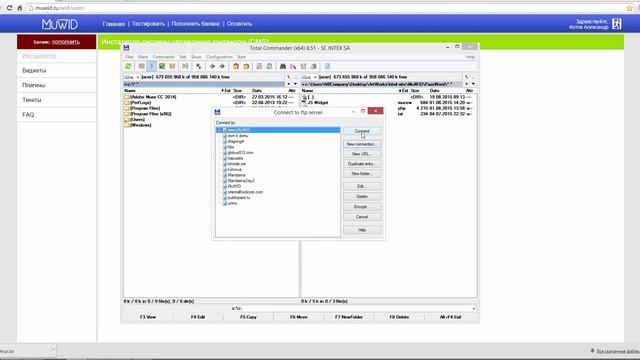Image resolution: width=640 pixels, height=360 pixels.
Task: Open the Files menu in Total Commander
Action: pyautogui.click(x=129, y=57)
